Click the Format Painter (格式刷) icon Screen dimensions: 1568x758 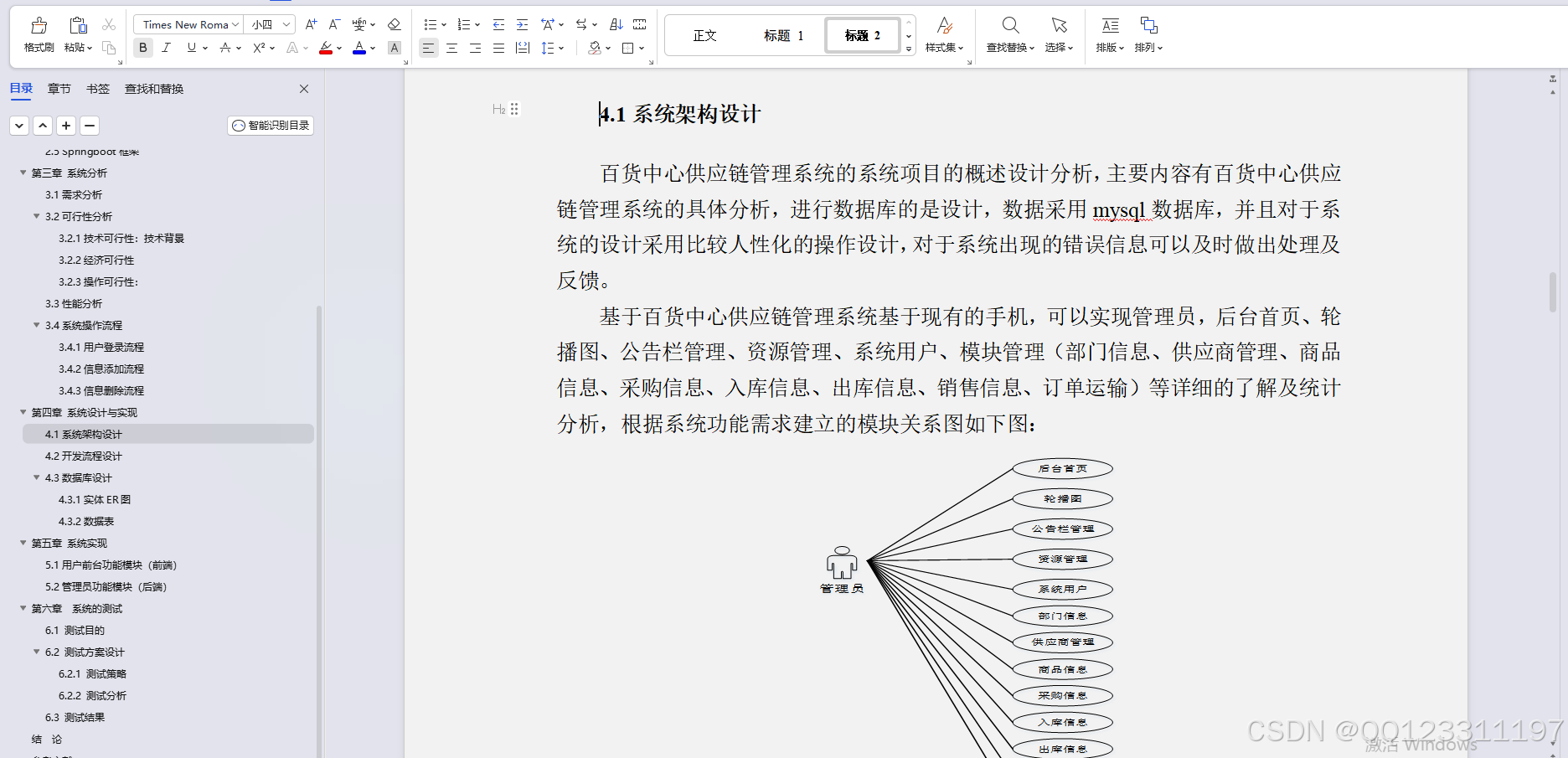pyautogui.click(x=39, y=25)
